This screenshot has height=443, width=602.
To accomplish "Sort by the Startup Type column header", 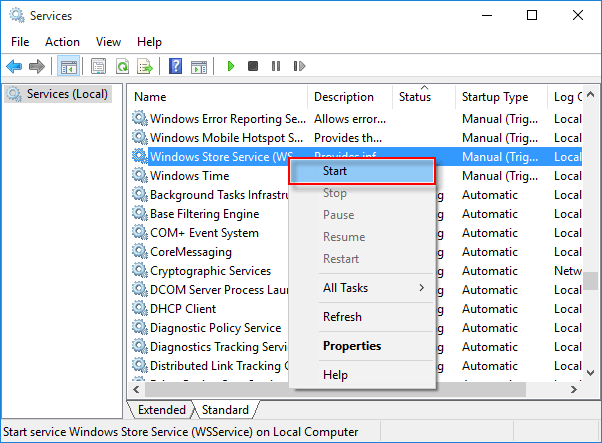I will point(494,97).
